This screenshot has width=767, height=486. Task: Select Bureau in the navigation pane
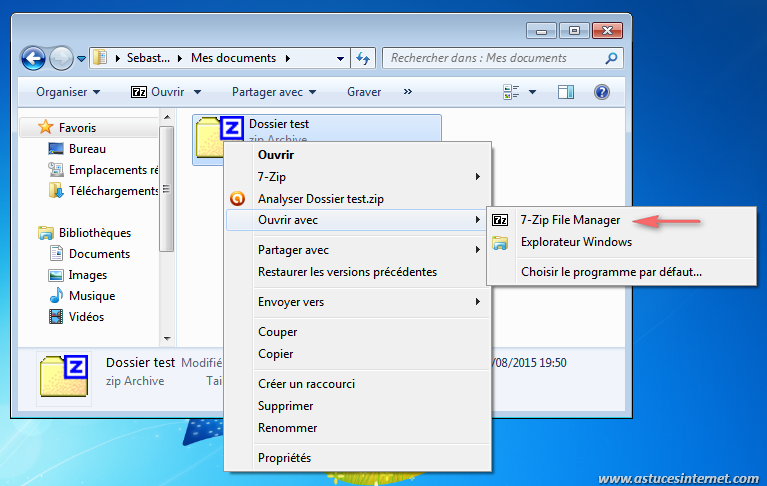tap(87, 149)
